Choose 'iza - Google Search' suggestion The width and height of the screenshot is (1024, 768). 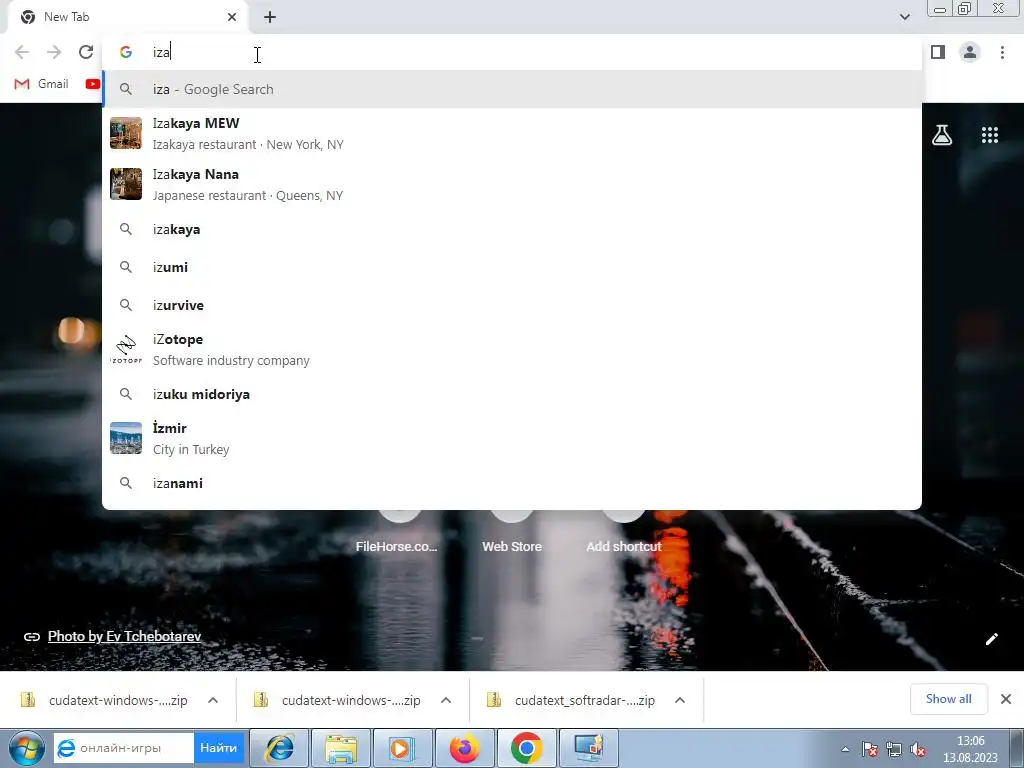coord(512,89)
